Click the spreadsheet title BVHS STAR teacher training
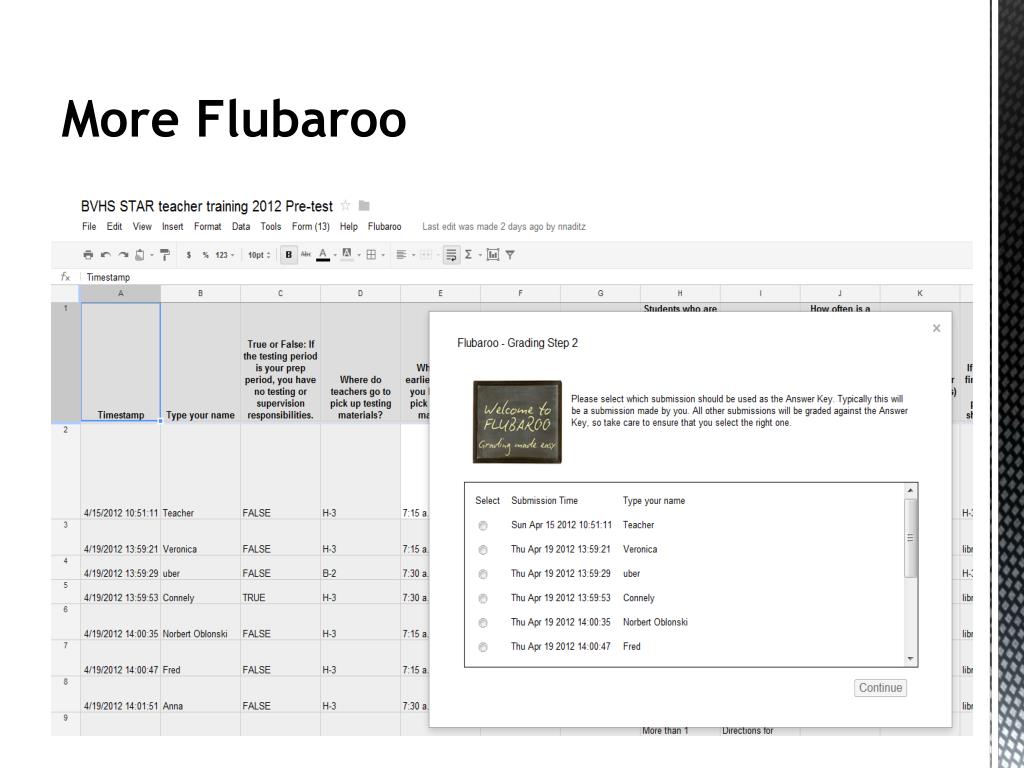Image resolution: width=1024 pixels, height=768 pixels. [207, 206]
